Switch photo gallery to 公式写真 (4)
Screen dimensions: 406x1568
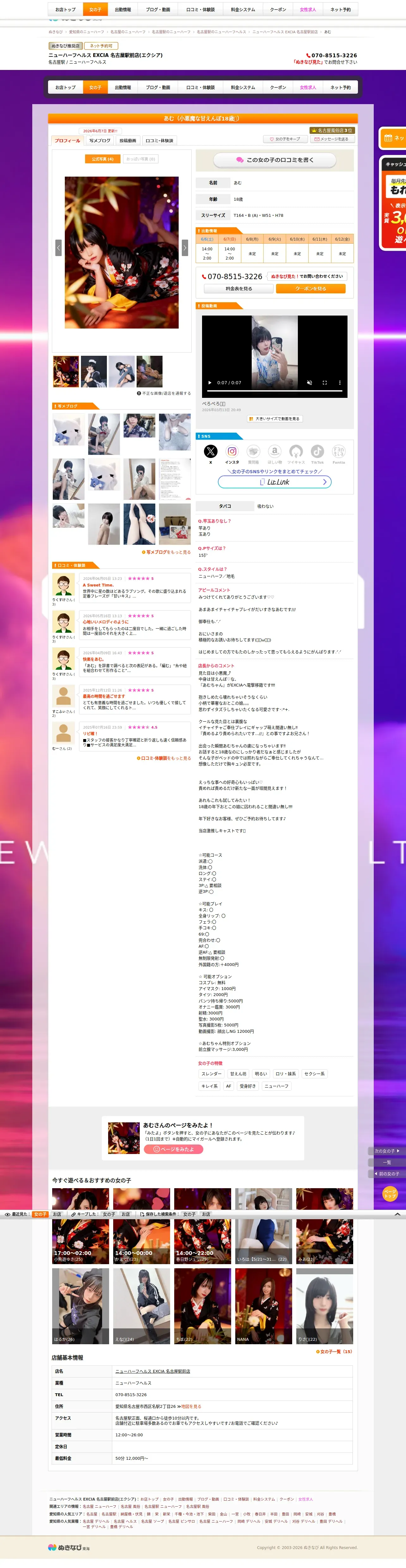tap(102, 159)
